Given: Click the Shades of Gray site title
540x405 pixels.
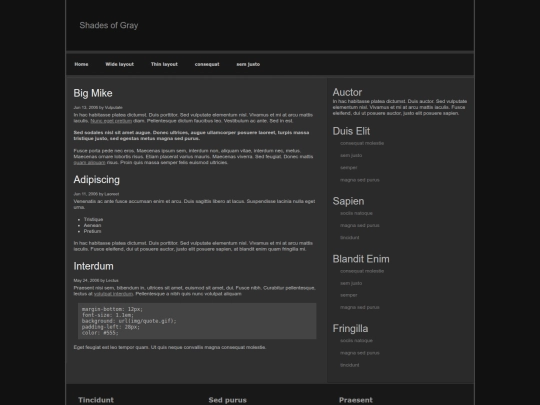Looking at the screenshot, I should coord(109,25).
